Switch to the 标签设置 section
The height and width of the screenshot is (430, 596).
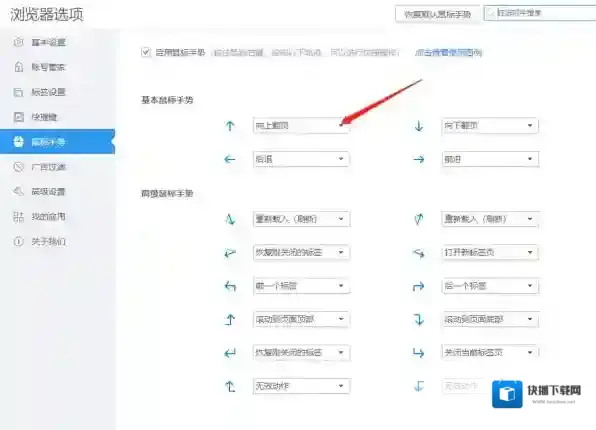[x=48, y=92]
